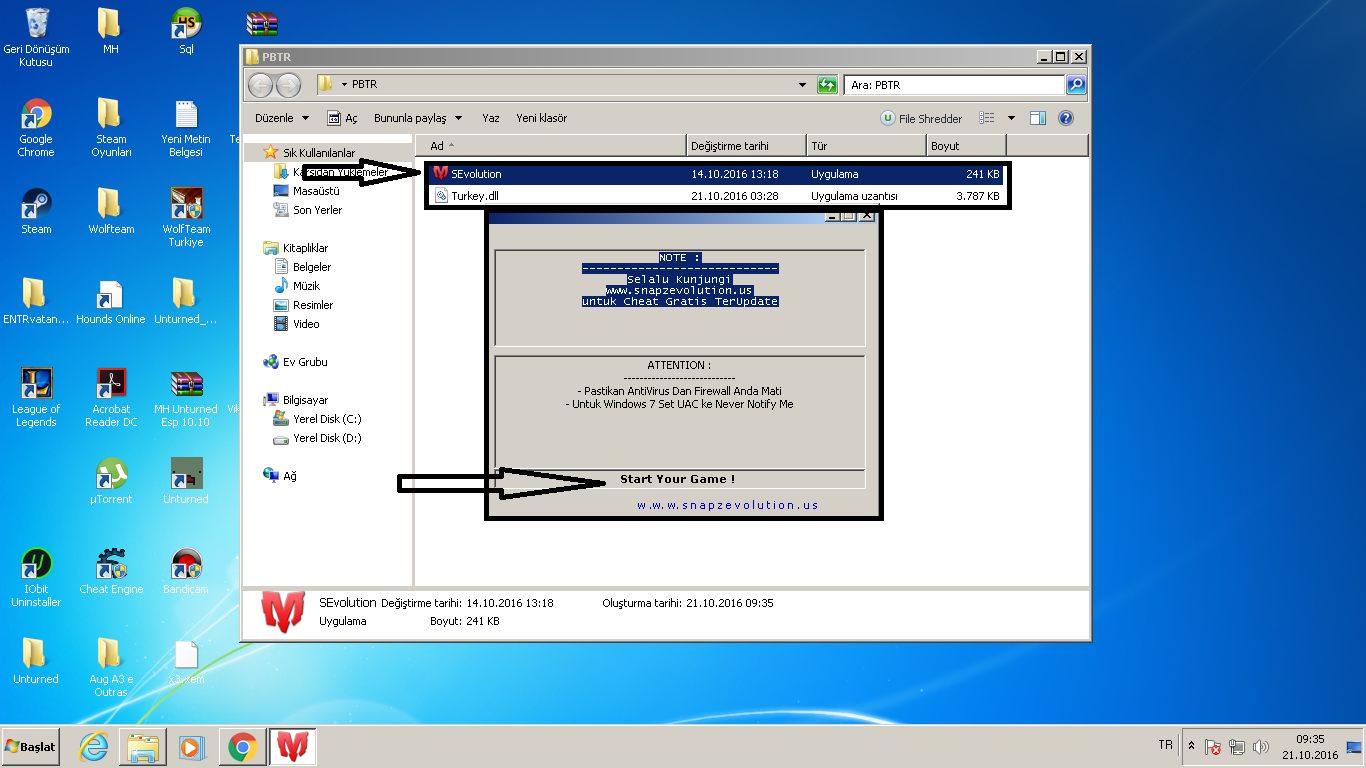The image size is (1366, 768).
Task: Open Sık Kullanılanlar in the navigation pane
Action: point(309,153)
